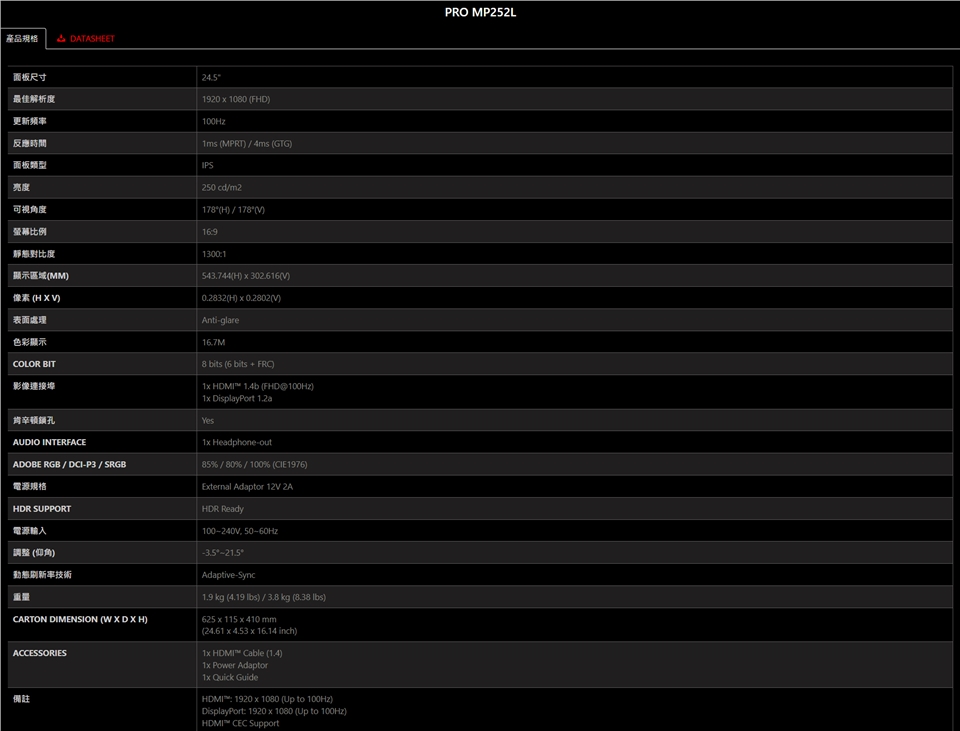Viewport: 960px width, 731px height.
Task: Select the 1ms (MPRT) / 4ms (GTG) value
Action: coord(247,143)
